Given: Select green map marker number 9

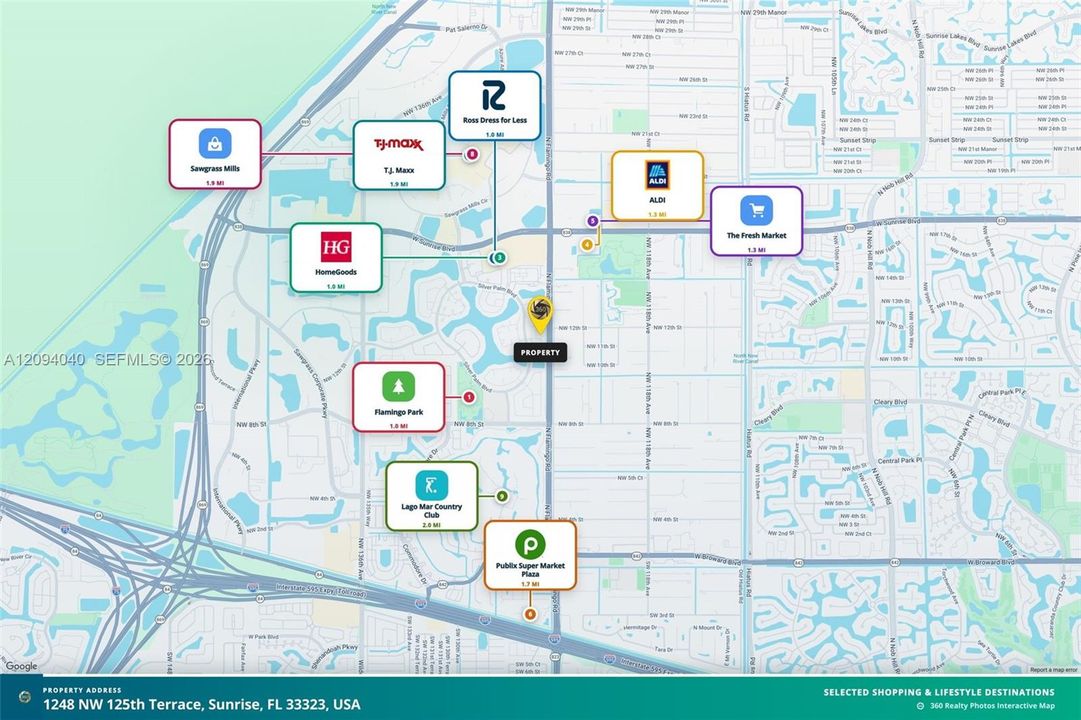Looking at the screenshot, I should (502, 496).
